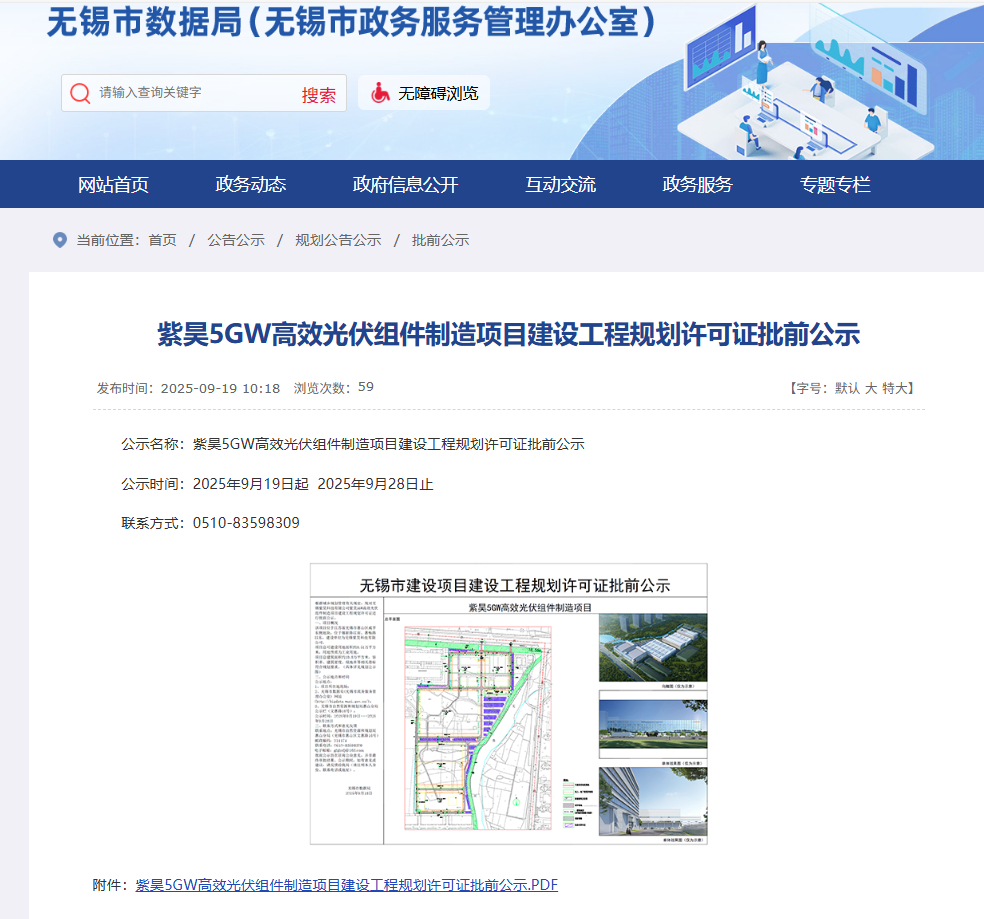This screenshot has height=919, width=984.
Task: Click 批前公示 breadcrumb link
Action: (440, 240)
